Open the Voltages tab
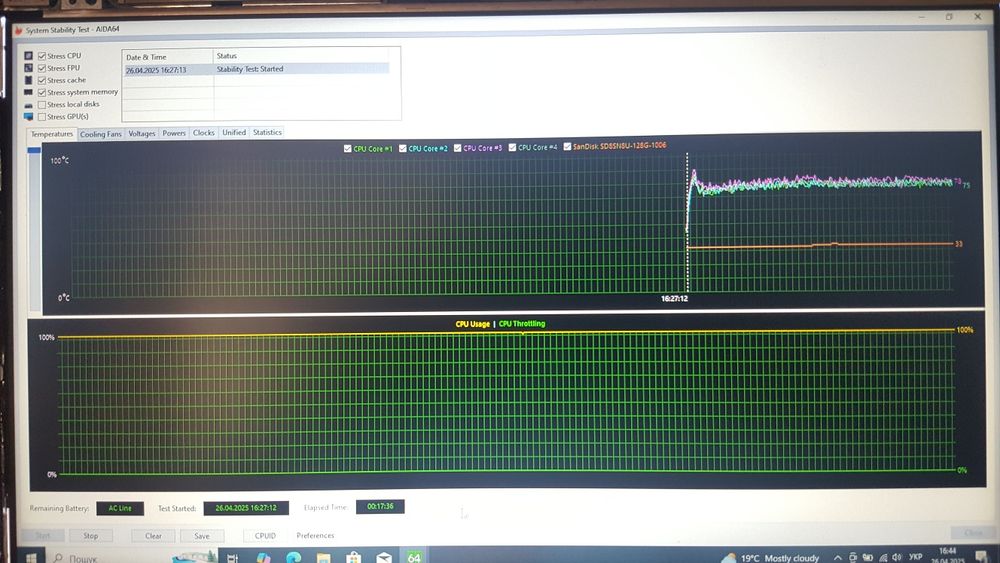 [142, 133]
